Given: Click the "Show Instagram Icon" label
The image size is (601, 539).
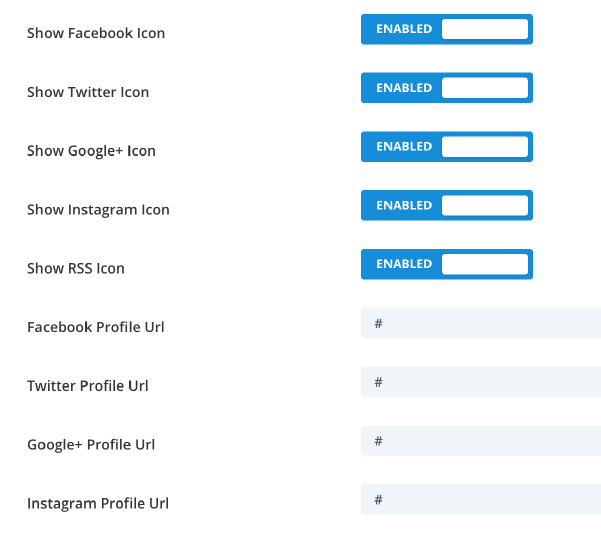Looking at the screenshot, I should pyautogui.click(x=98, y=210).
